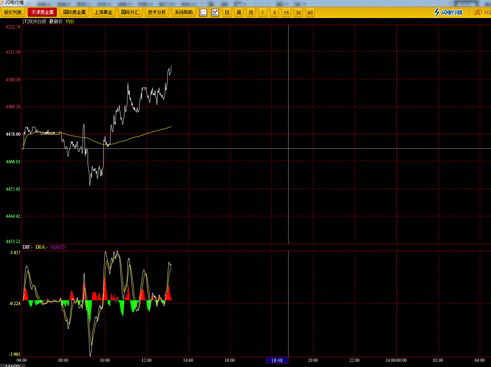Click the 4478.00 price axis label
Screen dimensions: 491x367
pyautogui.click(x=13, y=134)
